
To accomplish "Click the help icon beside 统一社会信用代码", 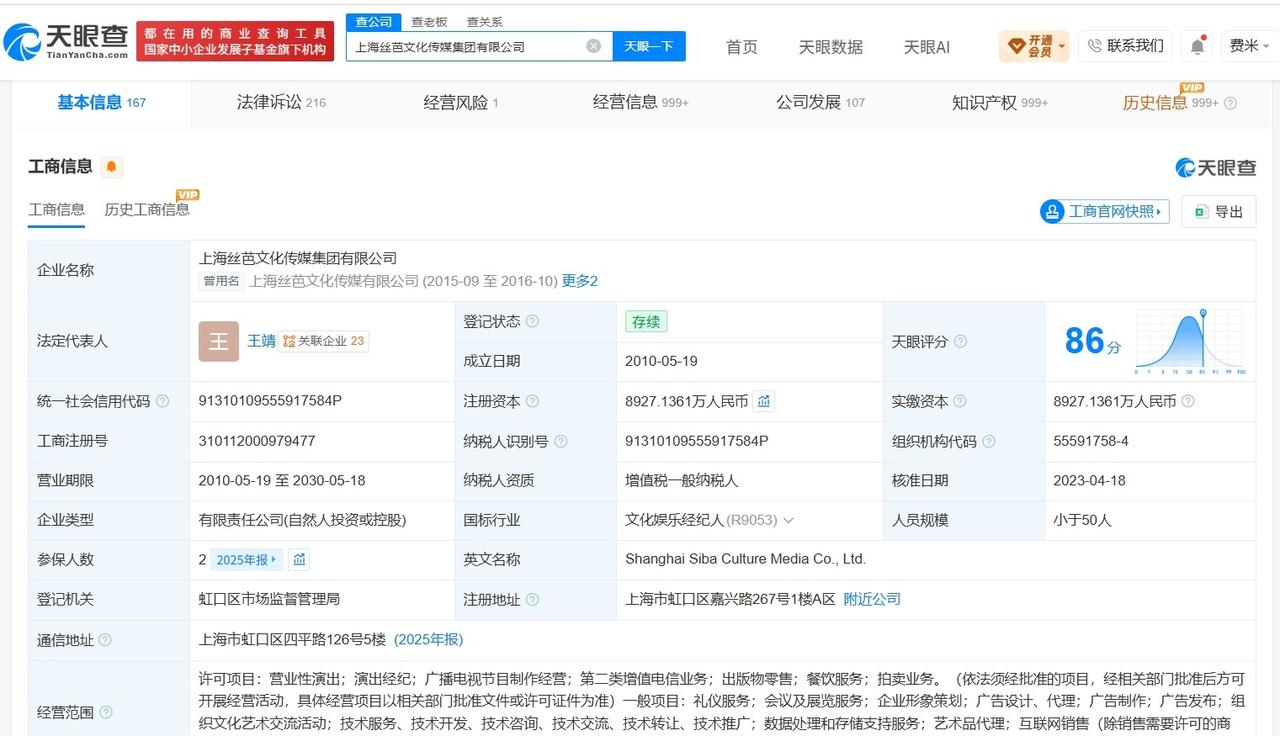I will (162, 401).
